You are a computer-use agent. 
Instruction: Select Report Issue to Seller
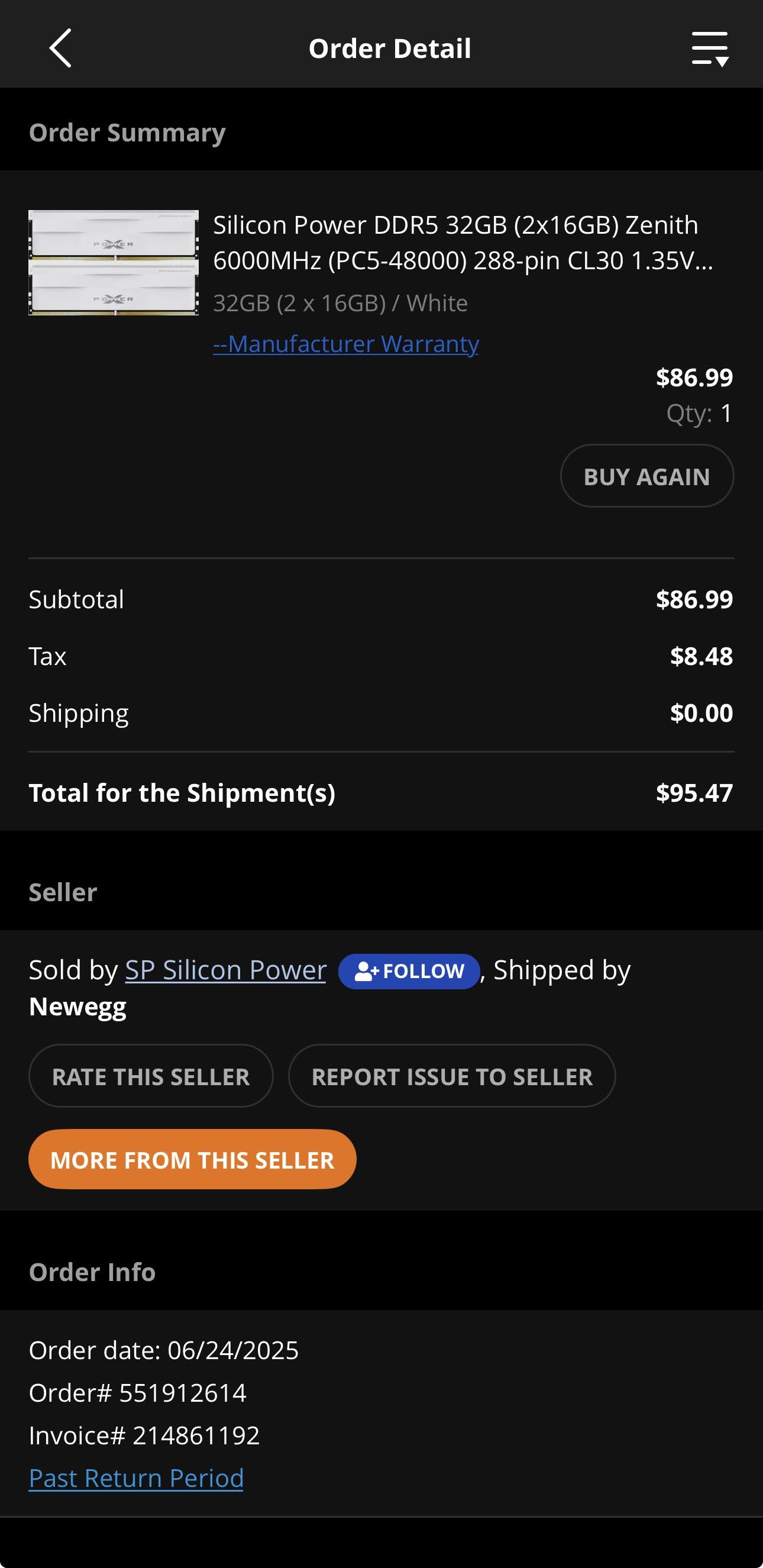(451, 1076)
